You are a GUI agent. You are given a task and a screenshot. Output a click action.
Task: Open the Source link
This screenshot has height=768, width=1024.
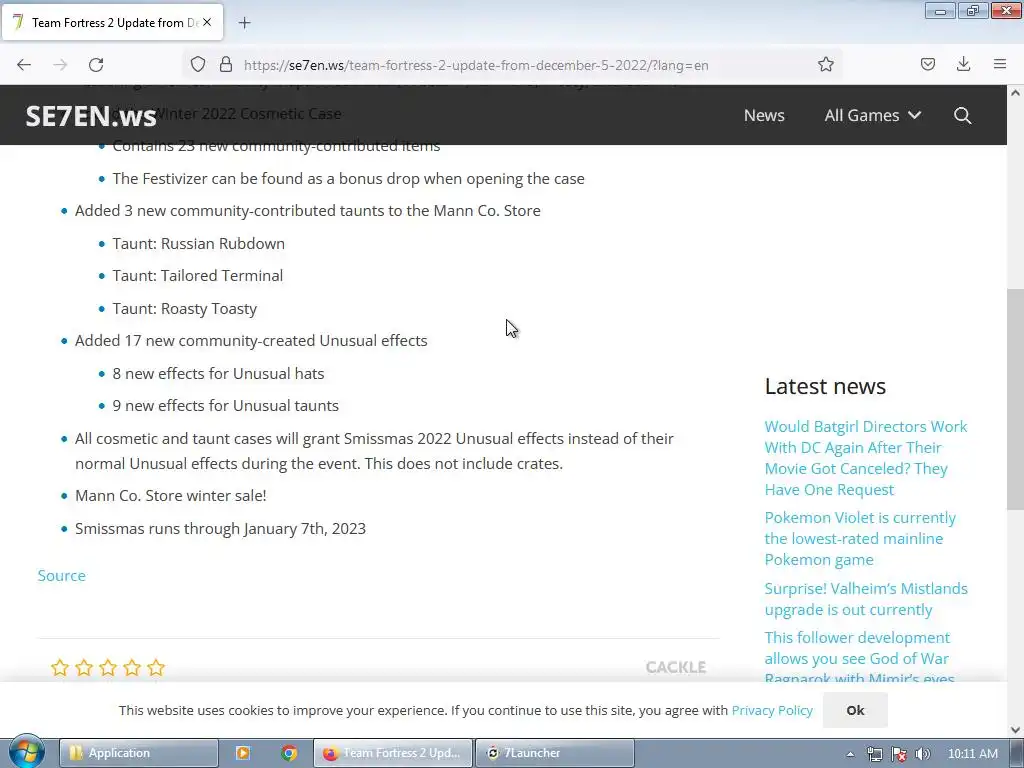coord(61,575)
